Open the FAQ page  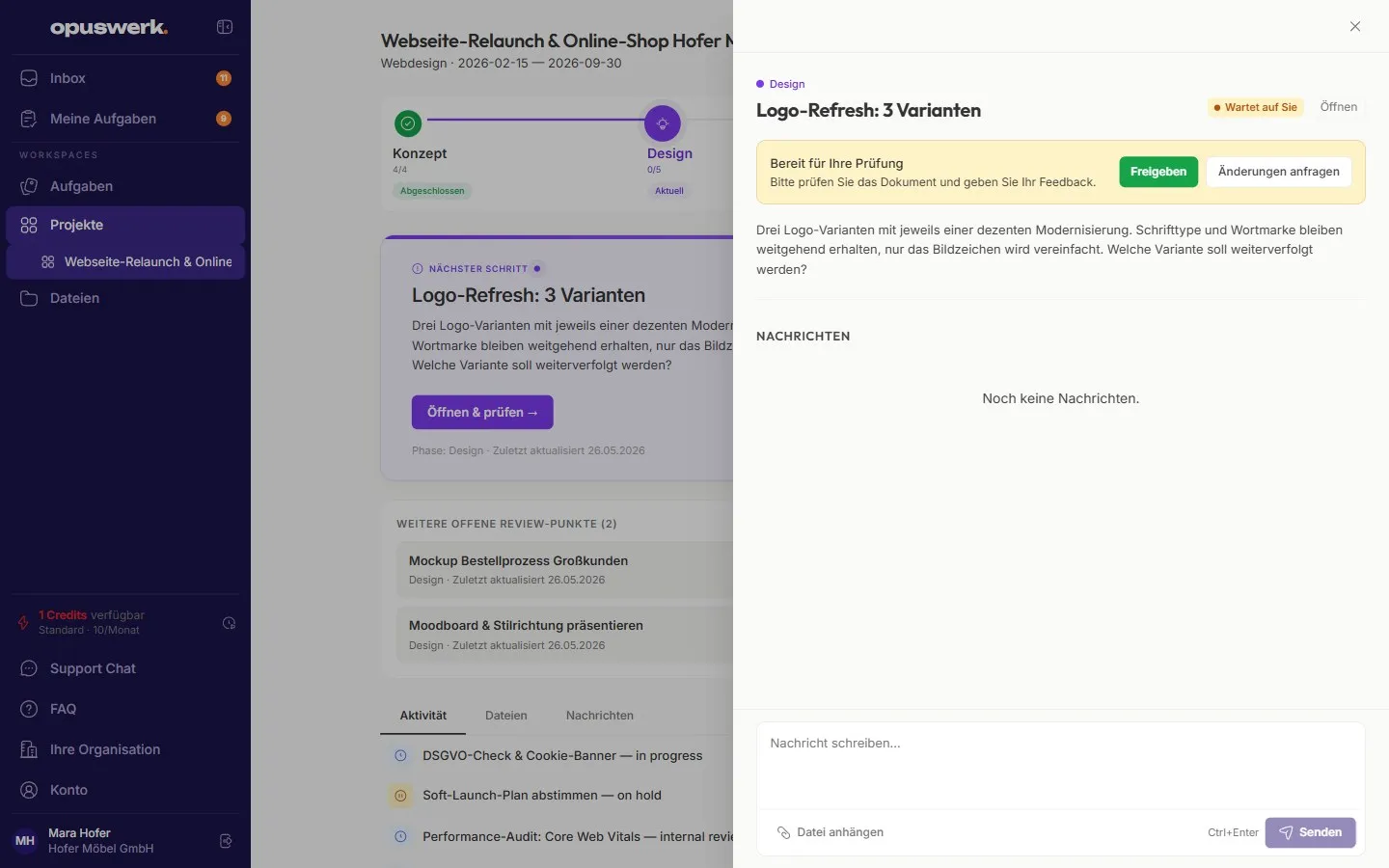coord(125,709)
